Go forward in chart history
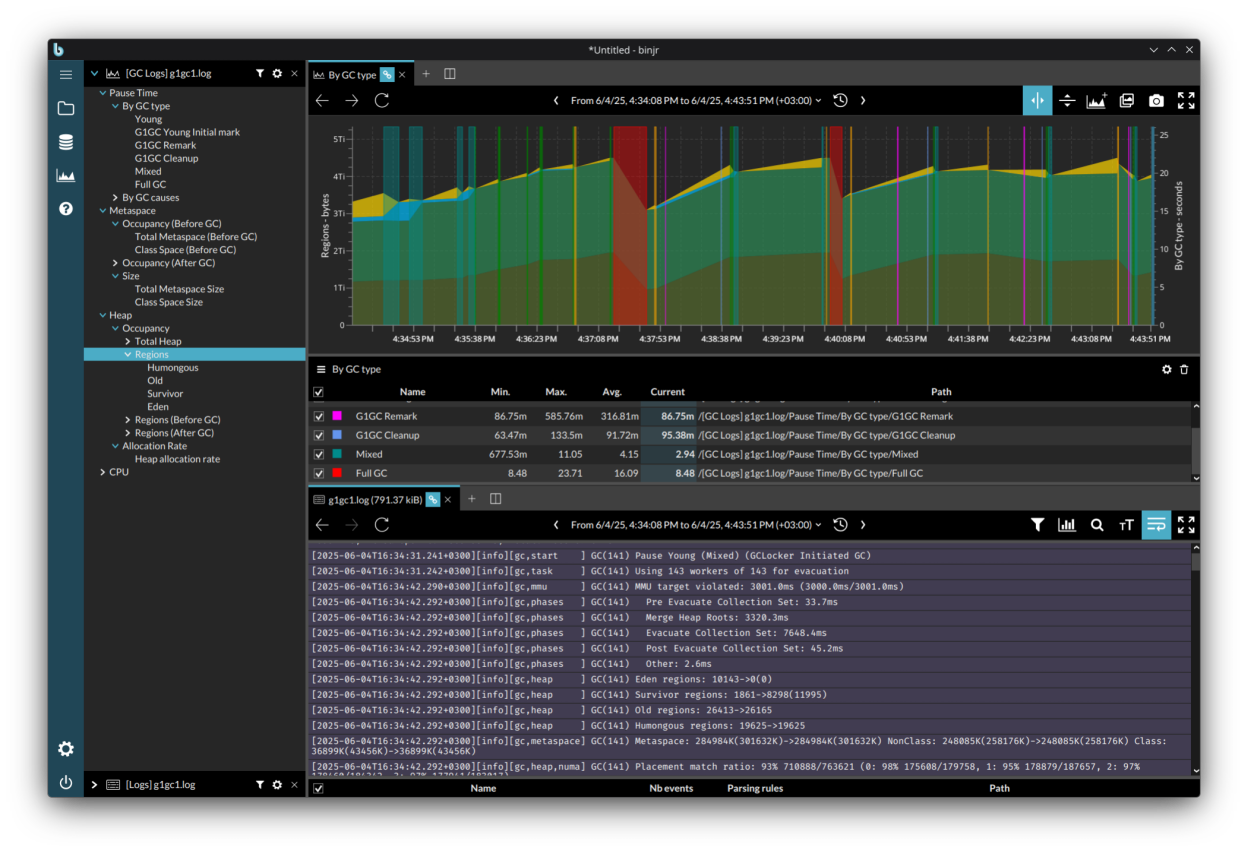The image size is (1248, 854). [x=352, y=100]
